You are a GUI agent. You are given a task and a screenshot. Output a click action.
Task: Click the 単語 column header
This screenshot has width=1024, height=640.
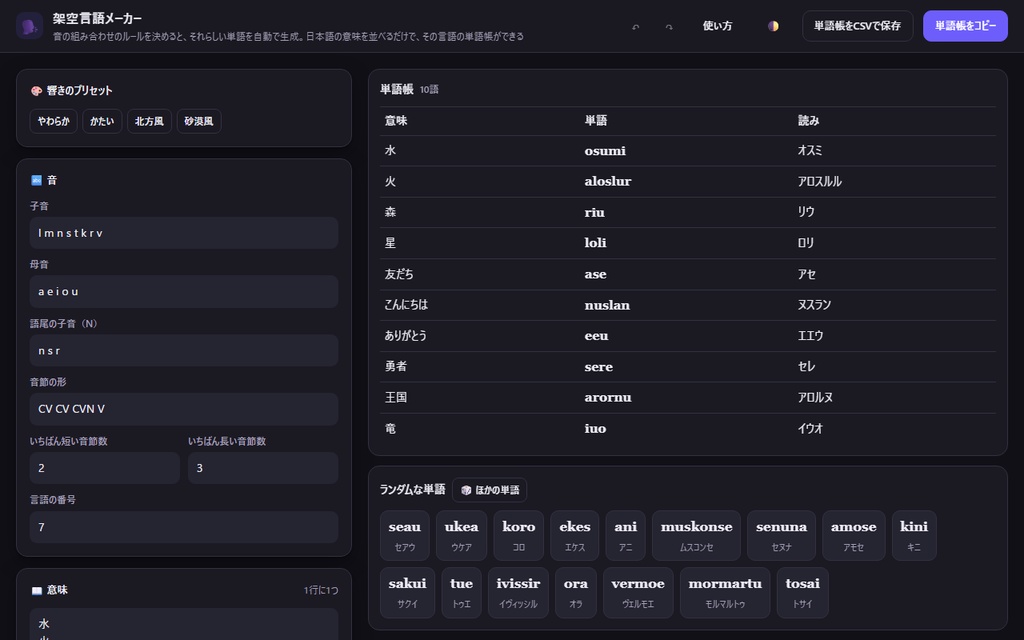(596, 121)
